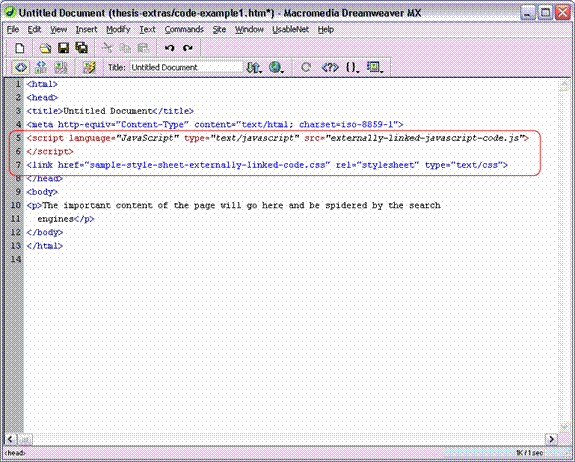
Task: Open the File Management dropdown
Action: click(254, 67)
